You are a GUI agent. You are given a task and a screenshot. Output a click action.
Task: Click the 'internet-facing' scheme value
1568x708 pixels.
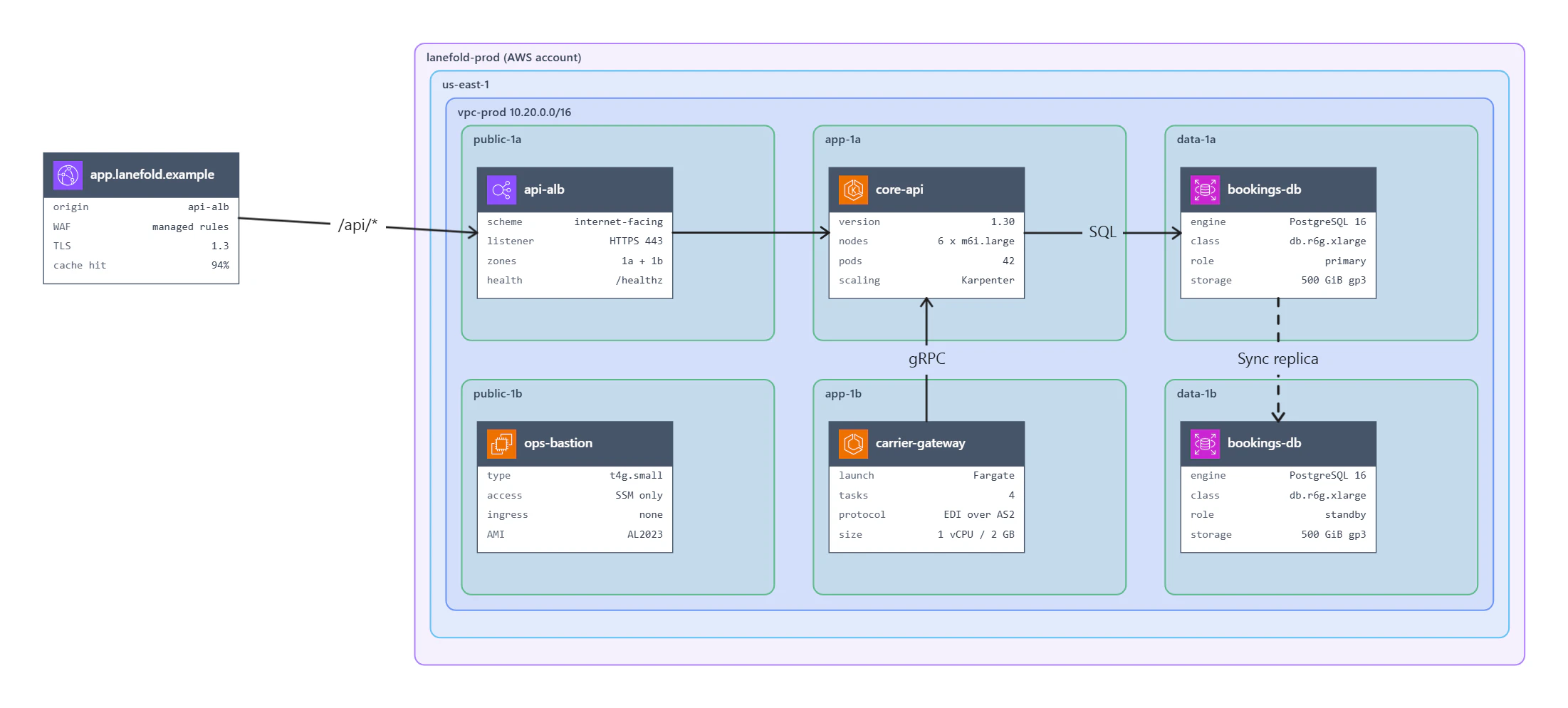click(x=618, y=222)
